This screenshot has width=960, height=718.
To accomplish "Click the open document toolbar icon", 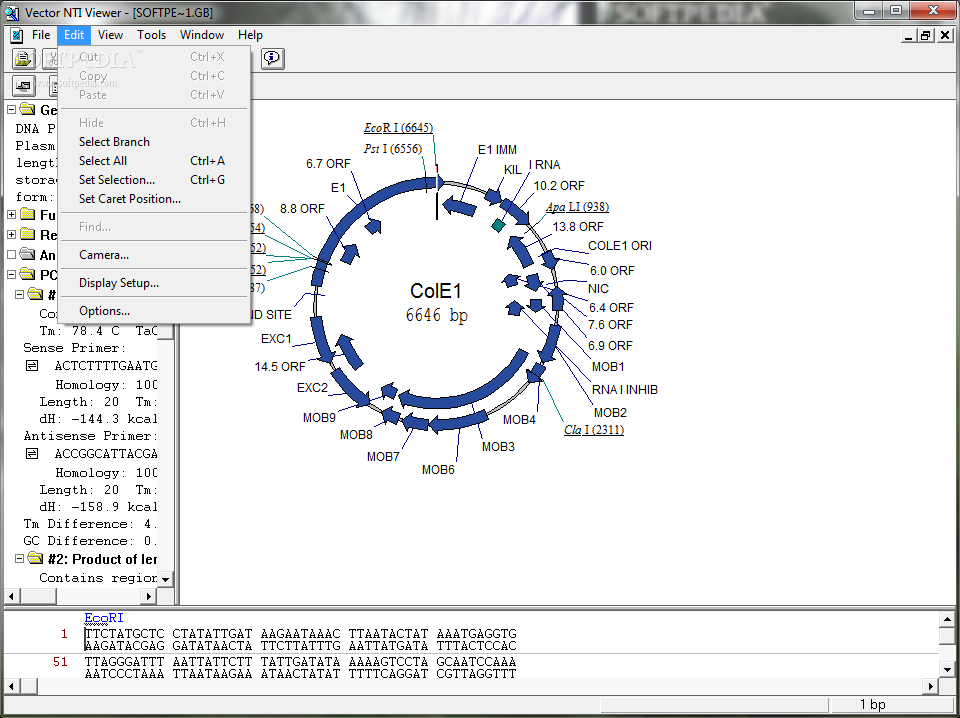I will click(x=23, y=58).
